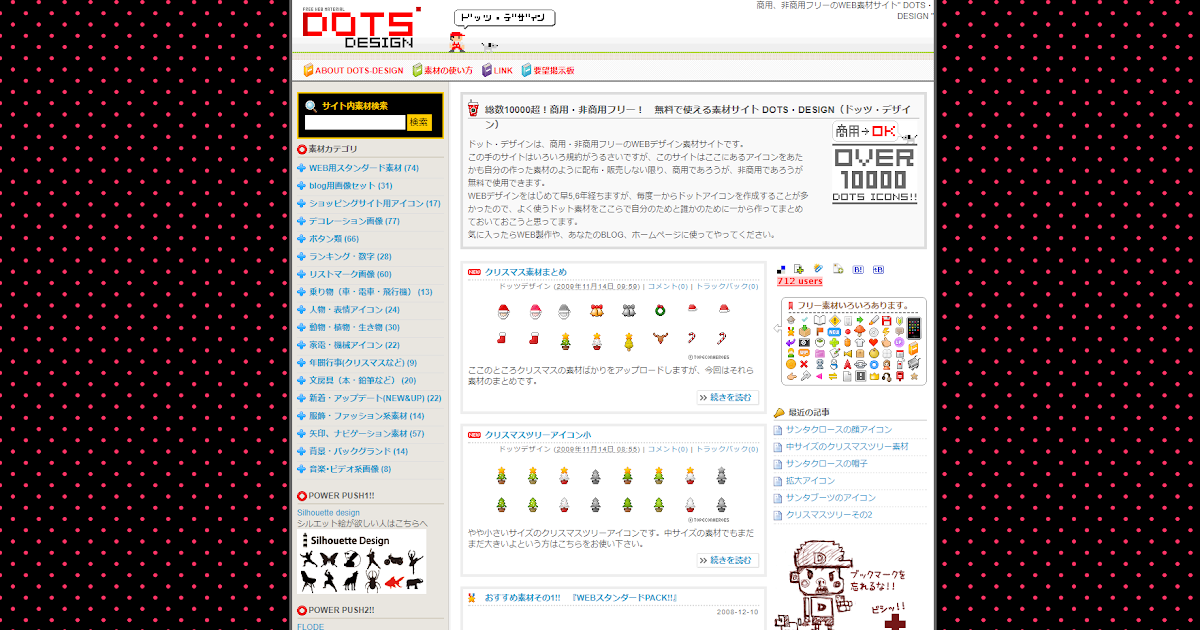Open ABOUT DOTS-DESIGN in navigation bar

point(354,71)
